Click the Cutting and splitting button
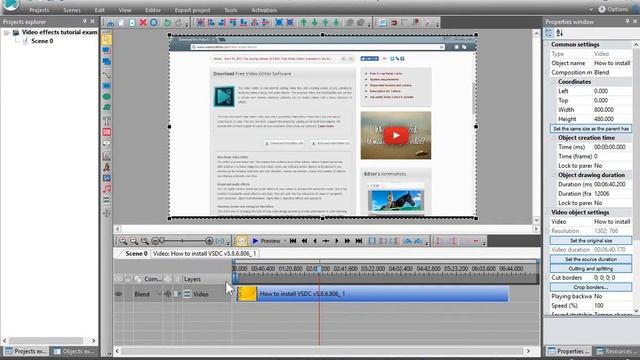 pos(591,269)
